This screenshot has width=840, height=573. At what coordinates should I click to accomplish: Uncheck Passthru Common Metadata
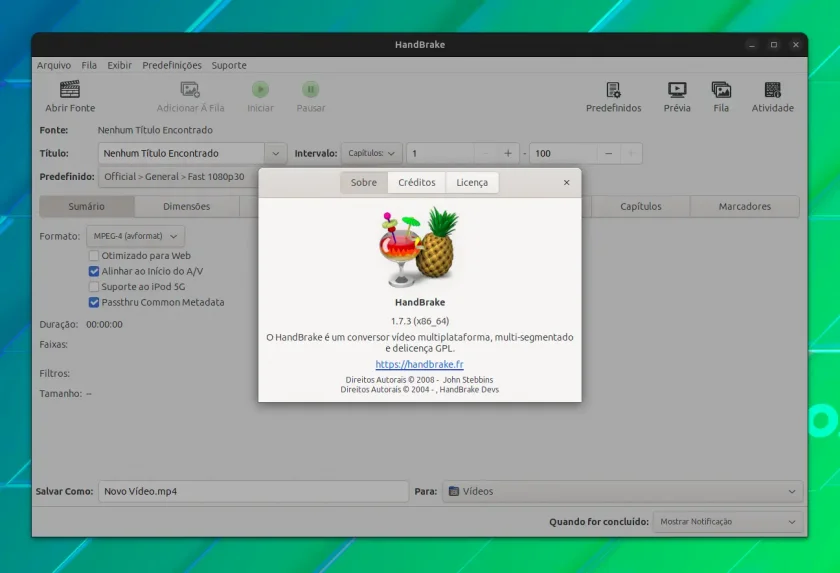[x=94, y=302]
